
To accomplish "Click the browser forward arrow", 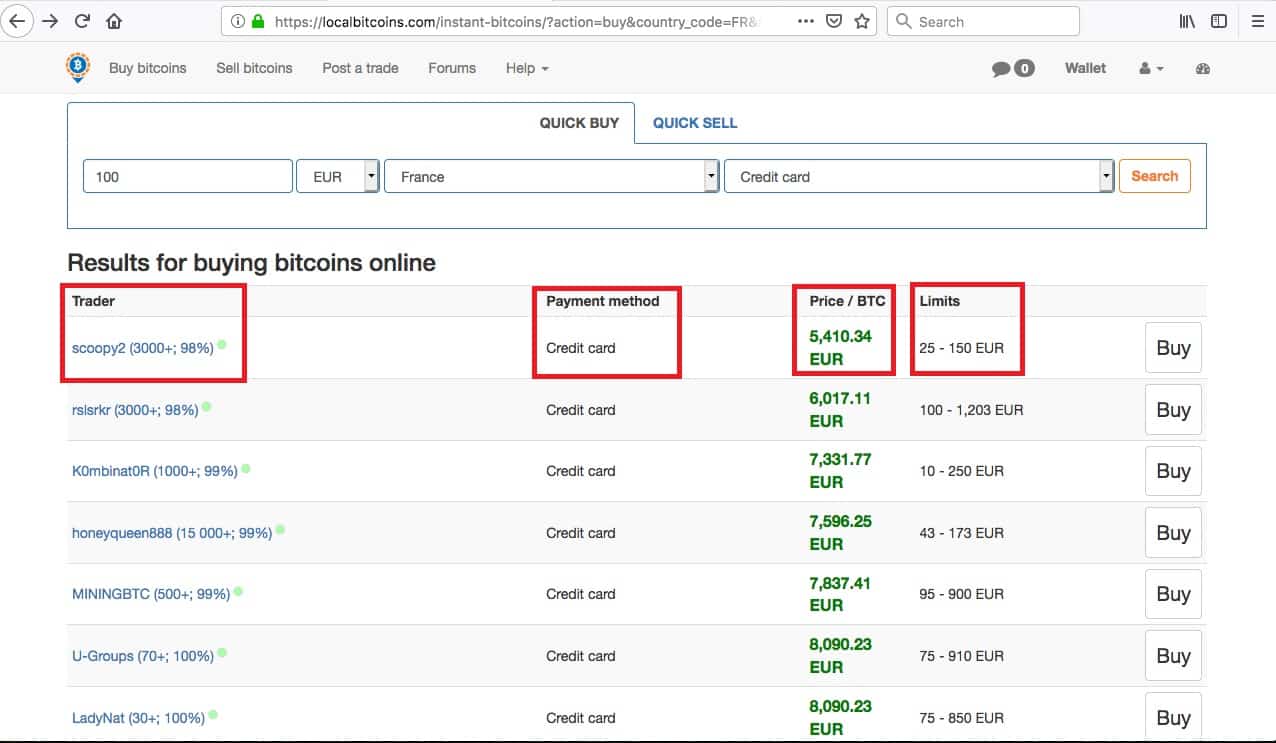I will (x=50, y=21).
